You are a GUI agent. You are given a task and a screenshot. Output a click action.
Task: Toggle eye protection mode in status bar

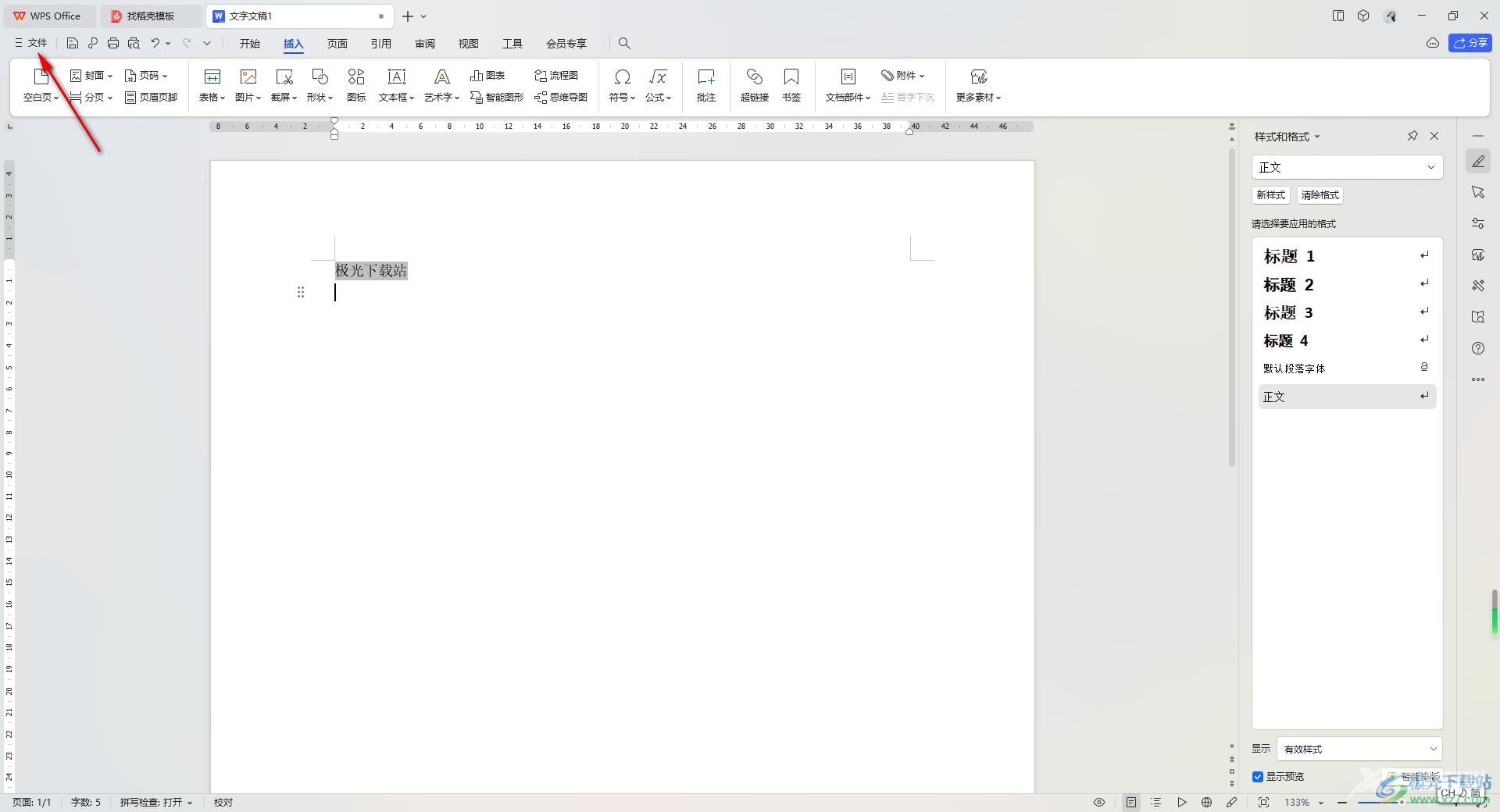[x=1099, y=802]
